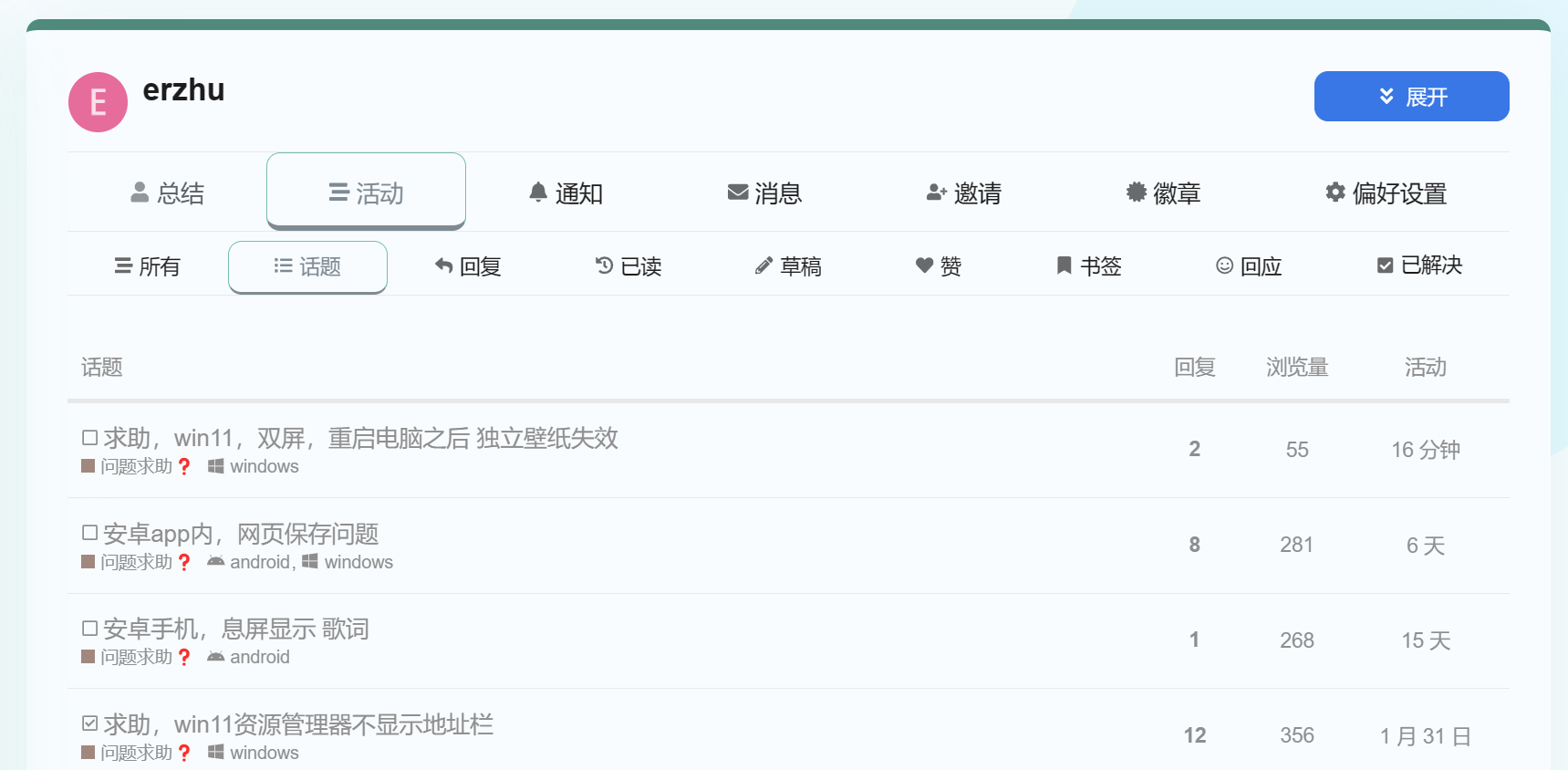Click the bell icon for 通知
Viewport: 1568px width, 770px height.
(538, 192)
